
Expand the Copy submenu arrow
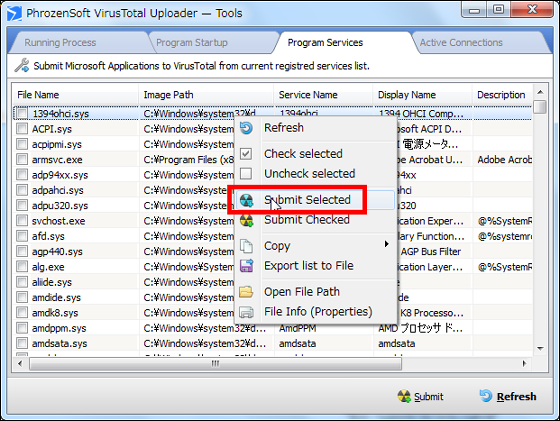(x=386, y=244)
